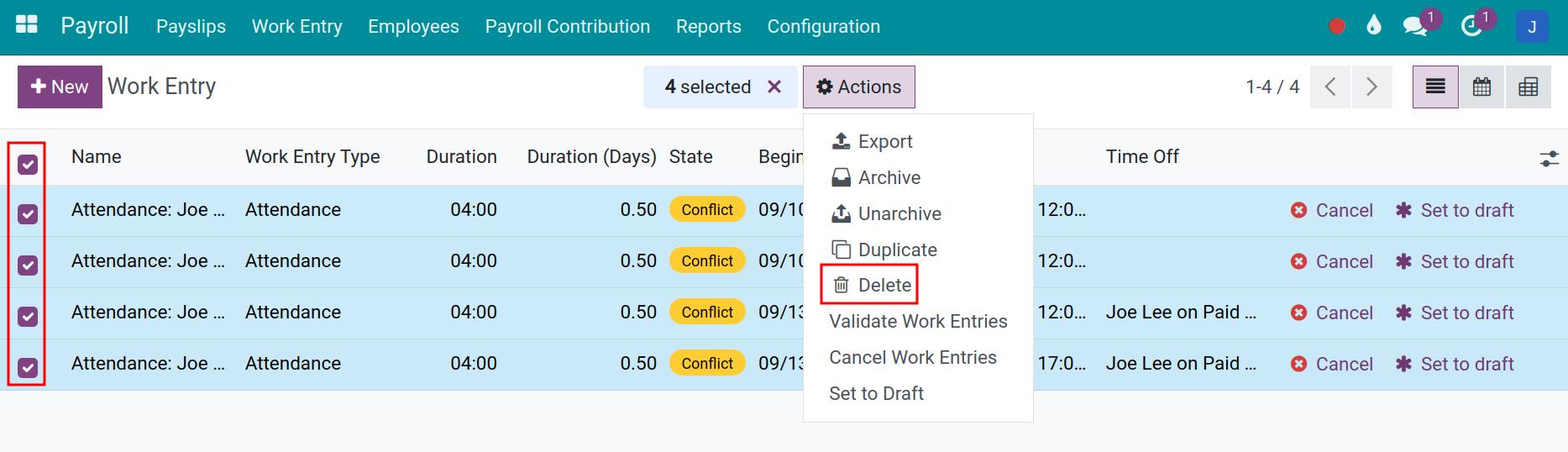This screenshot has height=452, width=1568.
Task: Open the Payroll Contribution menu
Action: 567,26
